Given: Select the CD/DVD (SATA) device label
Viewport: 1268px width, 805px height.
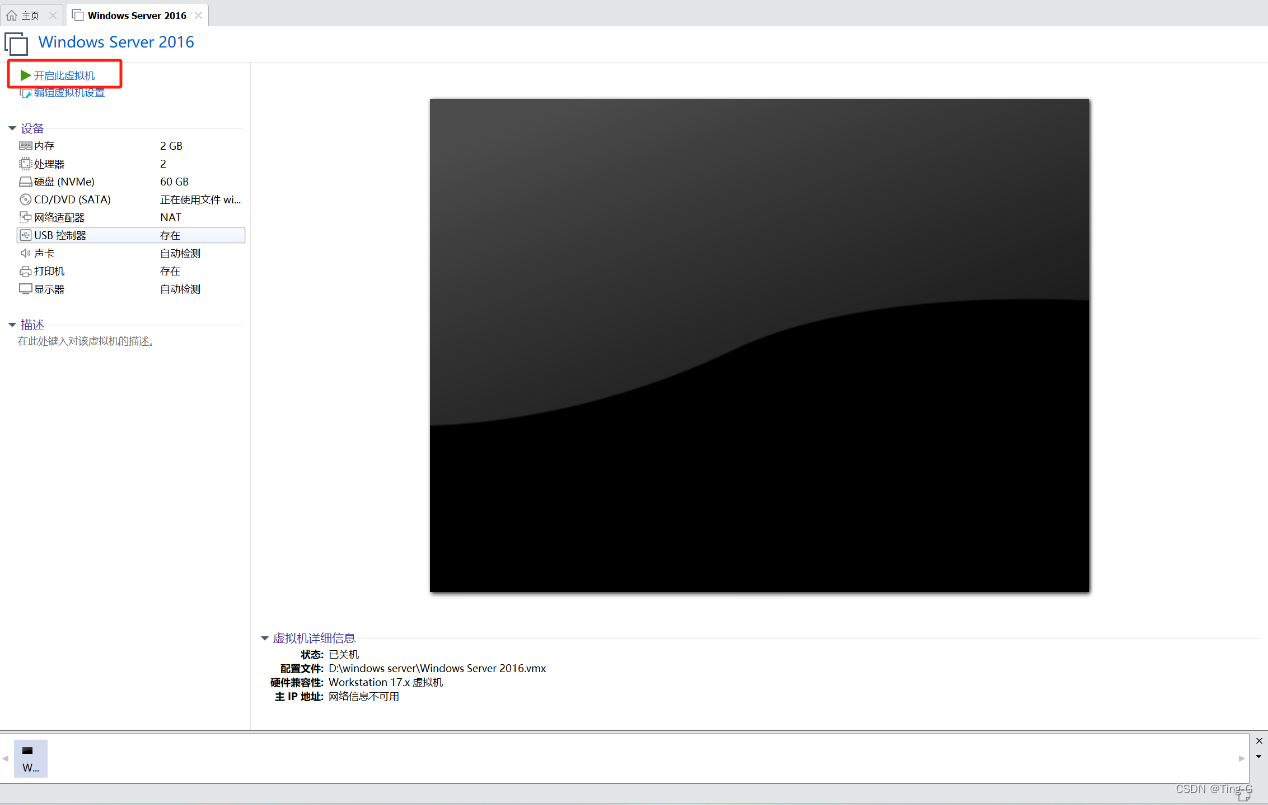Looking at the screenshot, I should (72, 200).
